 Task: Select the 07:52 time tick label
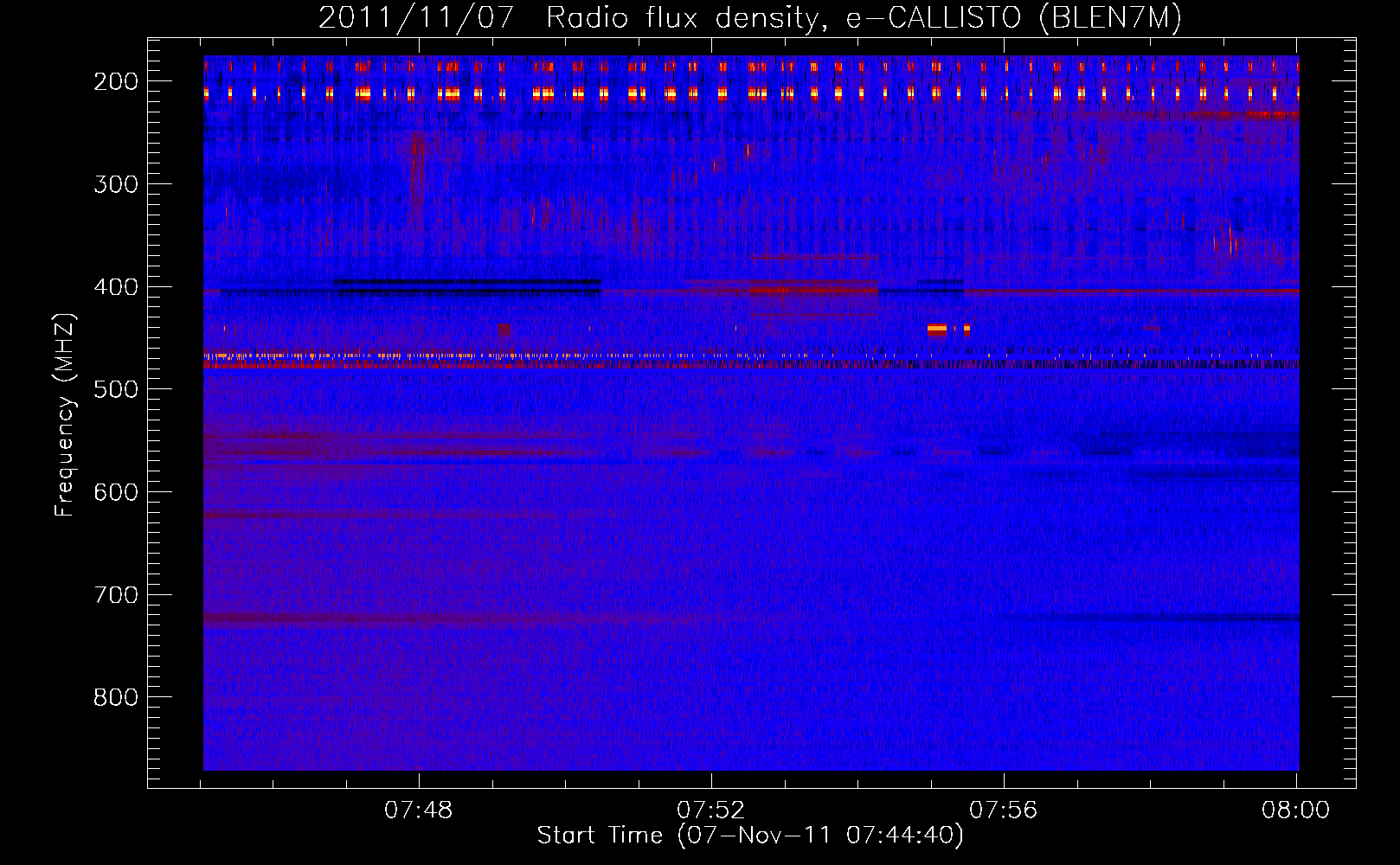pos(711,811)
